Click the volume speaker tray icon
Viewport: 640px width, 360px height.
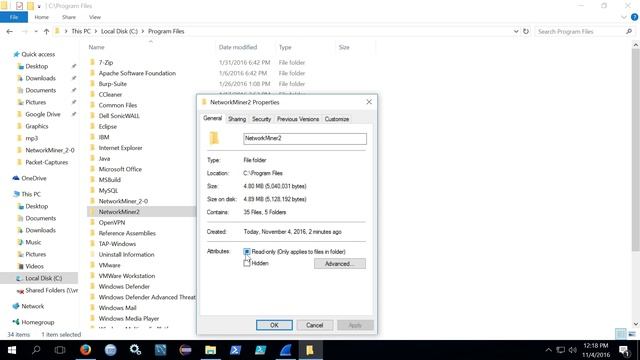pos(573,350)
